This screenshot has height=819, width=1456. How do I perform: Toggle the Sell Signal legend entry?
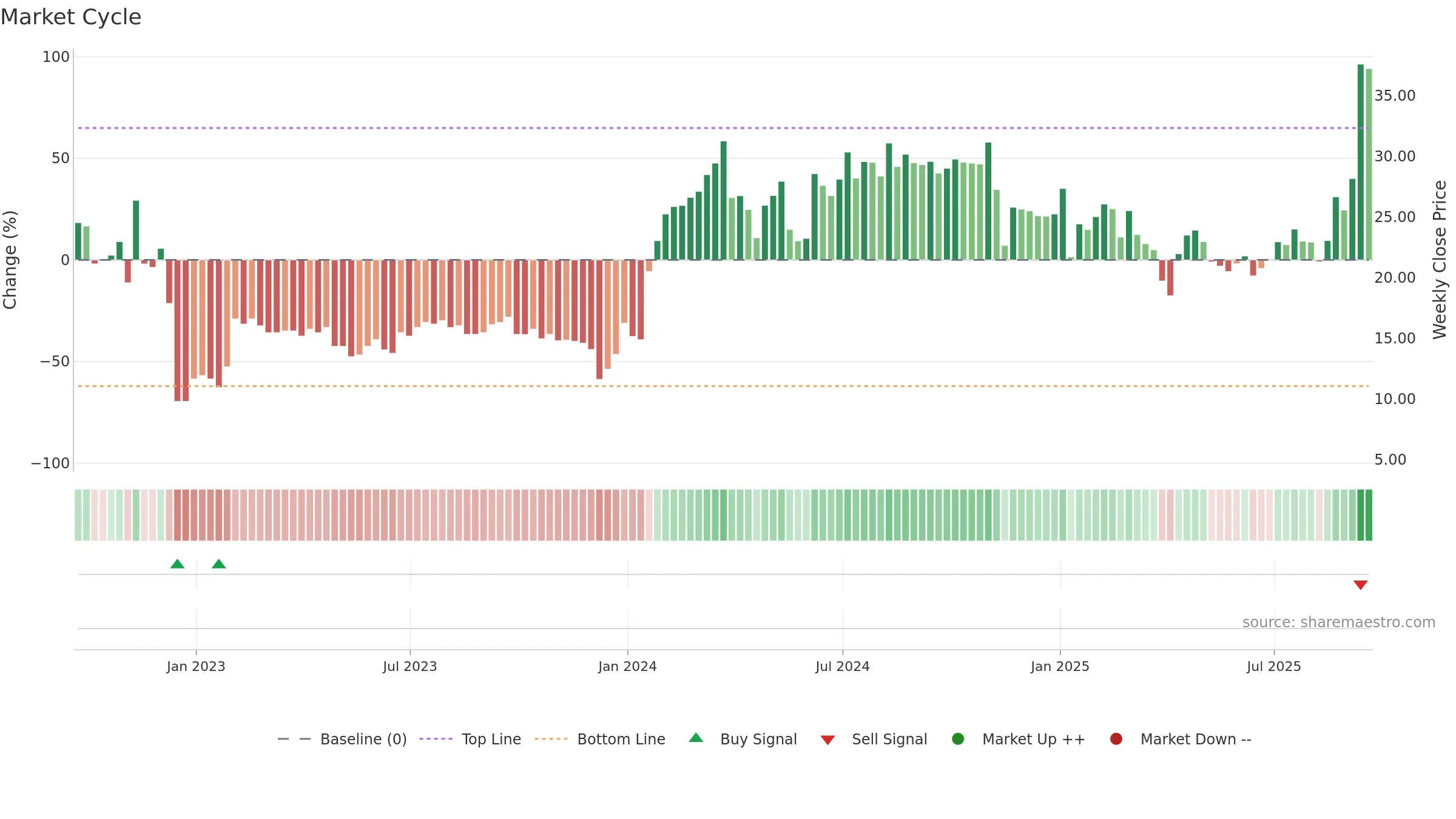874,739
